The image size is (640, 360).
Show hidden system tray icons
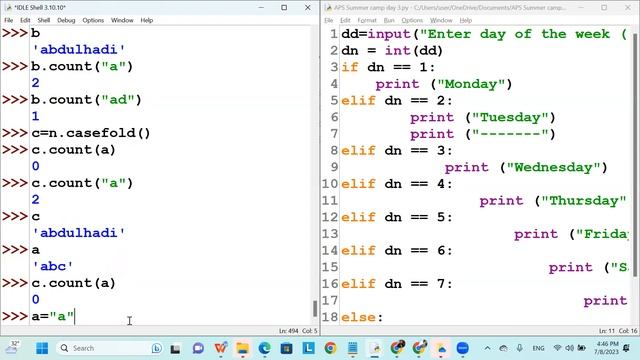tap(487, 348)
